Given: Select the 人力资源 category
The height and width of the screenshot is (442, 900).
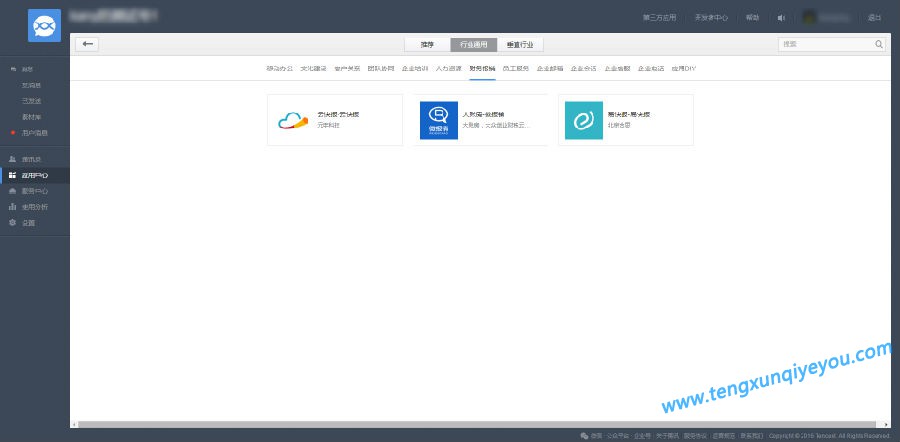Looking at the screenshot, I should pyautogui.click(x=449, y=68).
